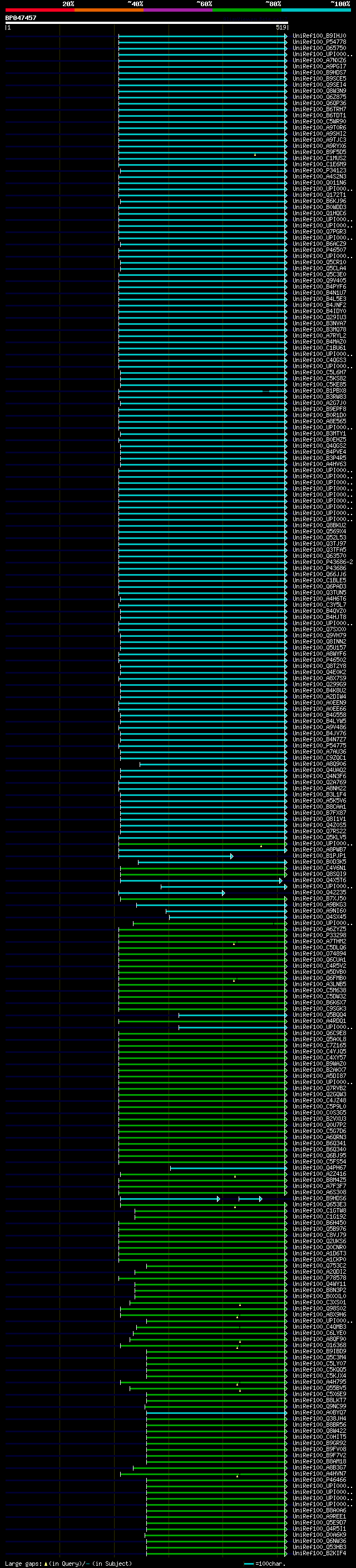Select the query name BP047457

(x=21, y=18)
